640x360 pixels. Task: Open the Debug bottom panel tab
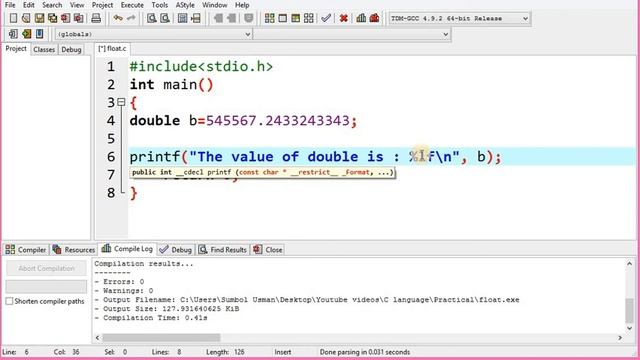[176, 249]
